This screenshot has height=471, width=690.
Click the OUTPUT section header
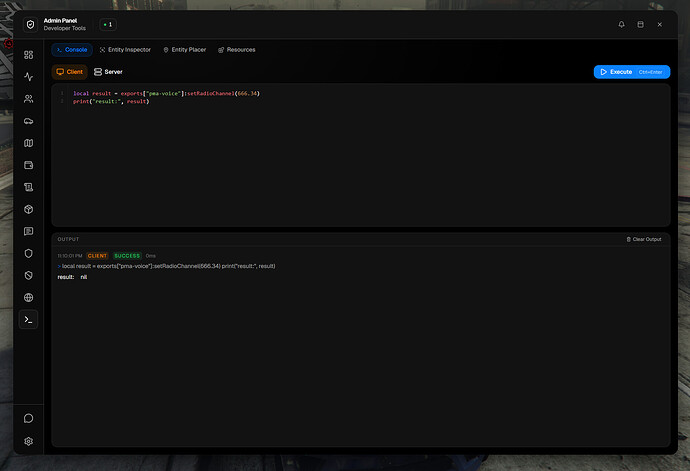tap(68, 239)
